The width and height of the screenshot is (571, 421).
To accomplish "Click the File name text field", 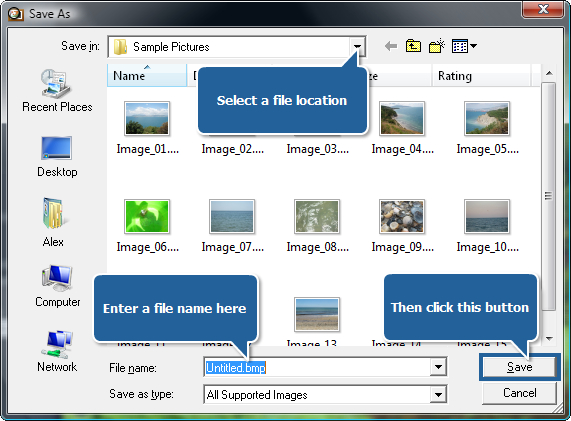I will pyautogui.click(x=317, y=367).
